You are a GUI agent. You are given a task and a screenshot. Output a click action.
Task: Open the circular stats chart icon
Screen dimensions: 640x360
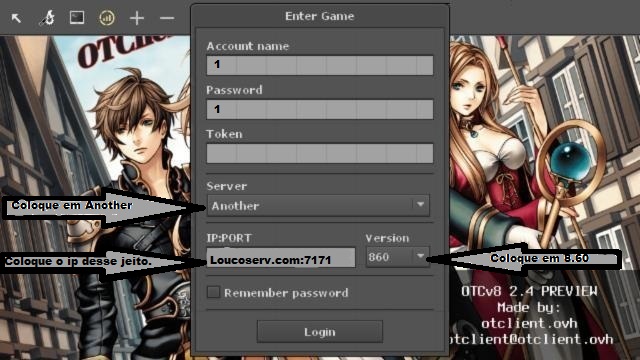pyautogui.click(x=107, y=18)
